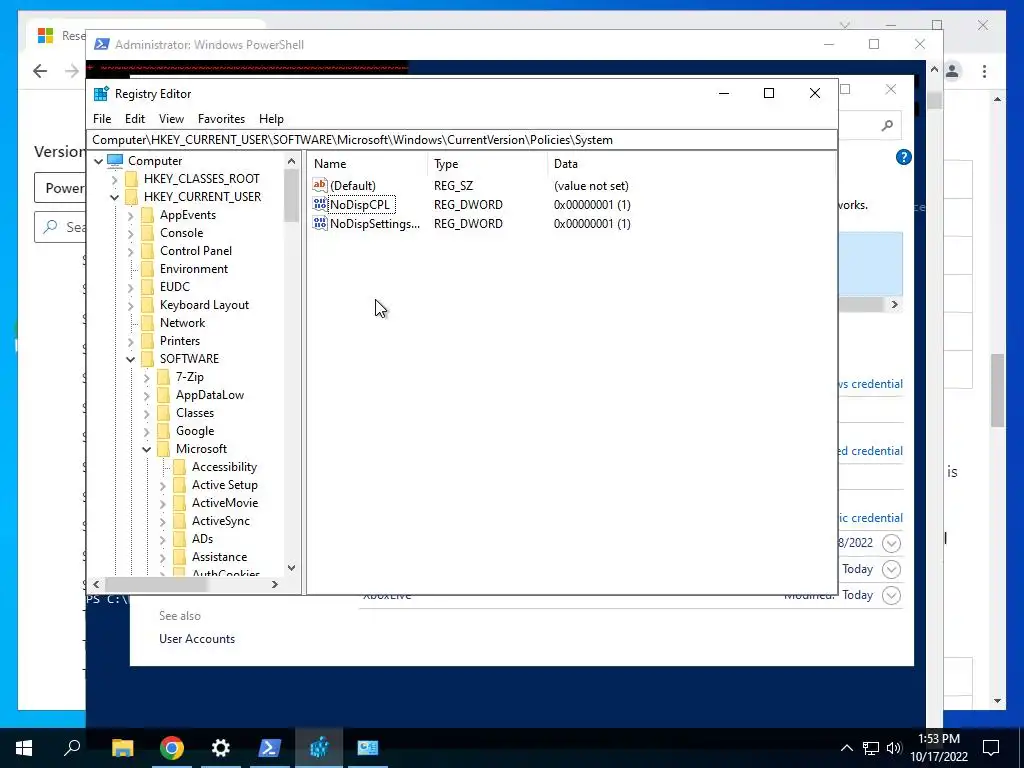Collapse the Microsoft key
This screenshot has width=1024, height=768.
[146, 449]
